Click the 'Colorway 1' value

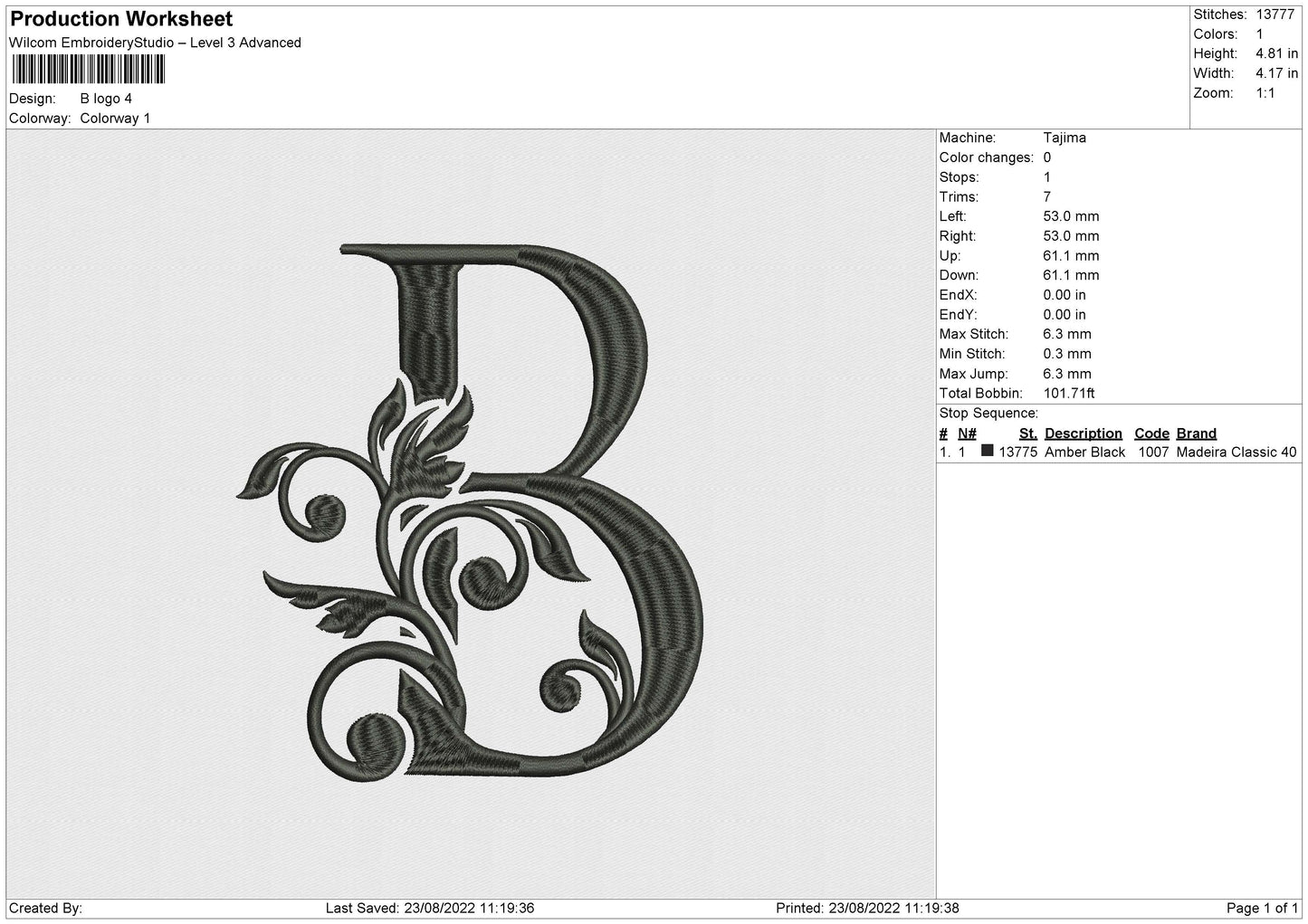pyautogui.click(x=115, y=119)
